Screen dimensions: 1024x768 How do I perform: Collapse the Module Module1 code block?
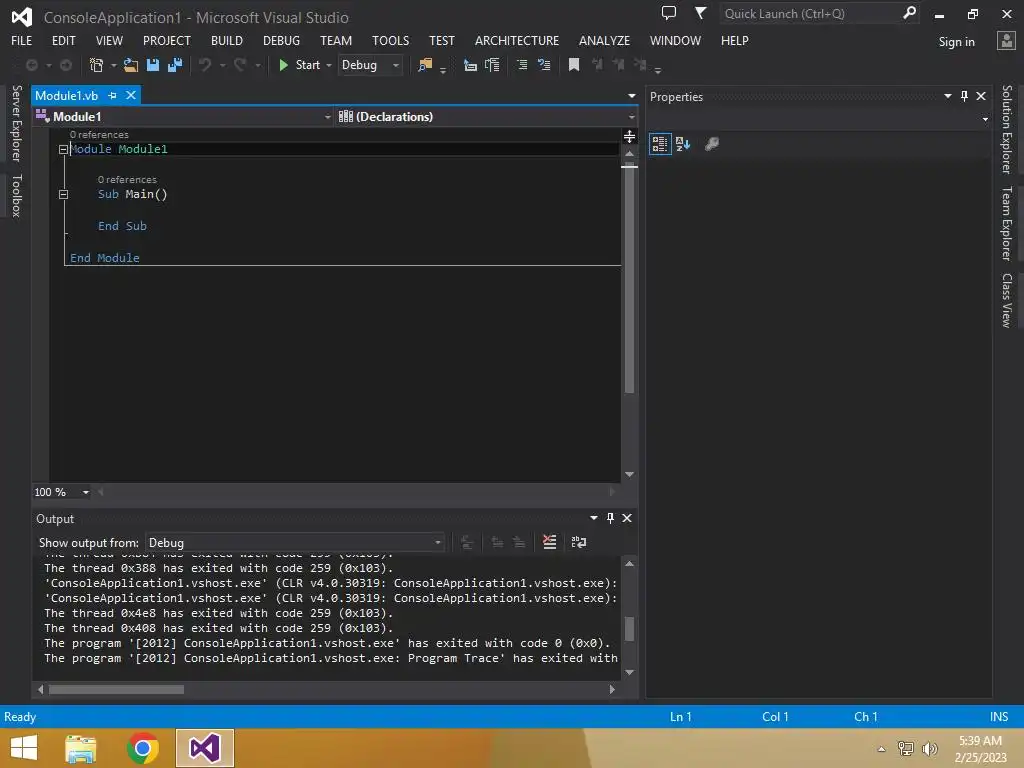pyautogui.click(x=63, y=150)
